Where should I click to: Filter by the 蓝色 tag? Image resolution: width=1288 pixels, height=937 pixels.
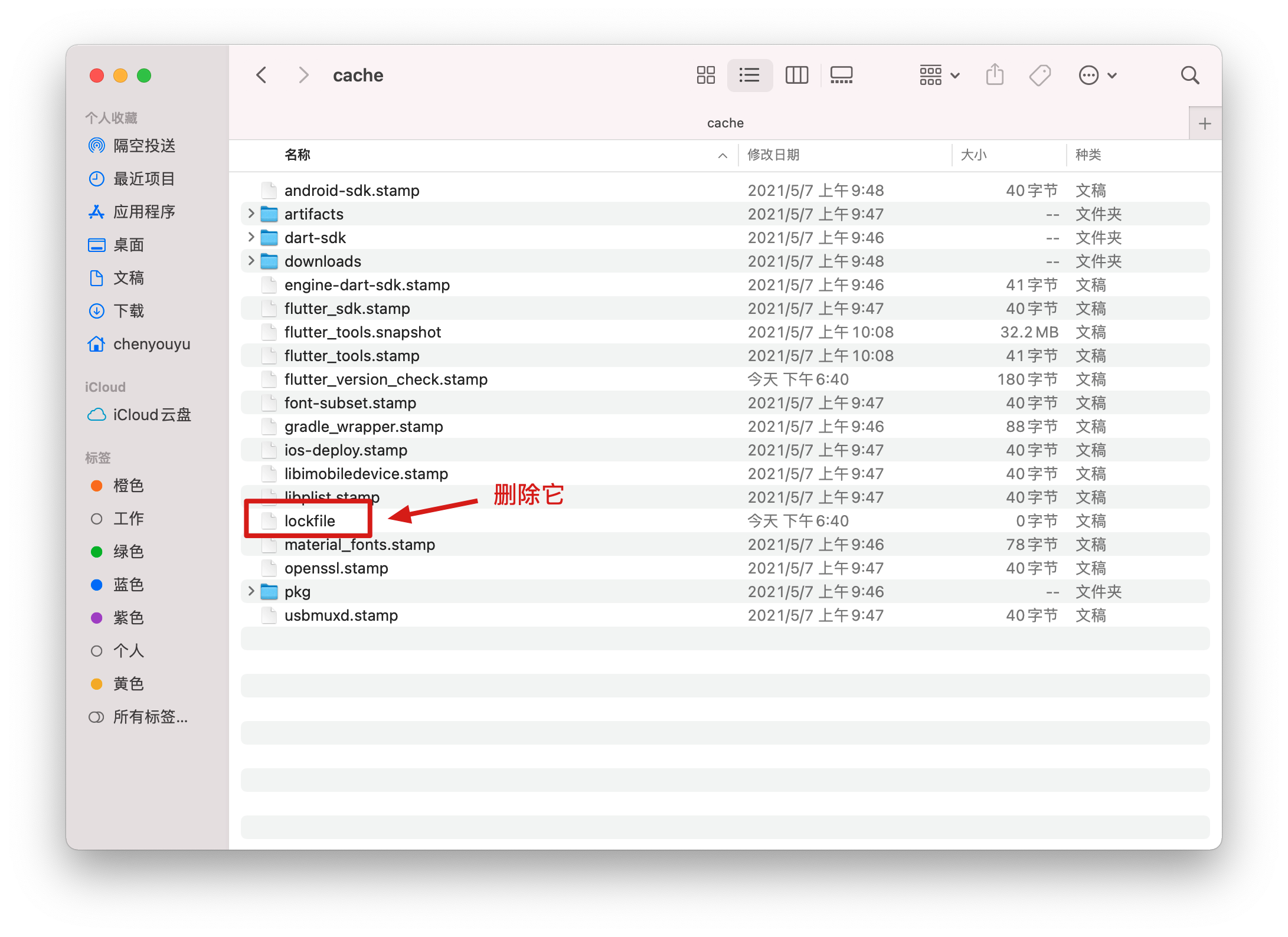point(117,585)
